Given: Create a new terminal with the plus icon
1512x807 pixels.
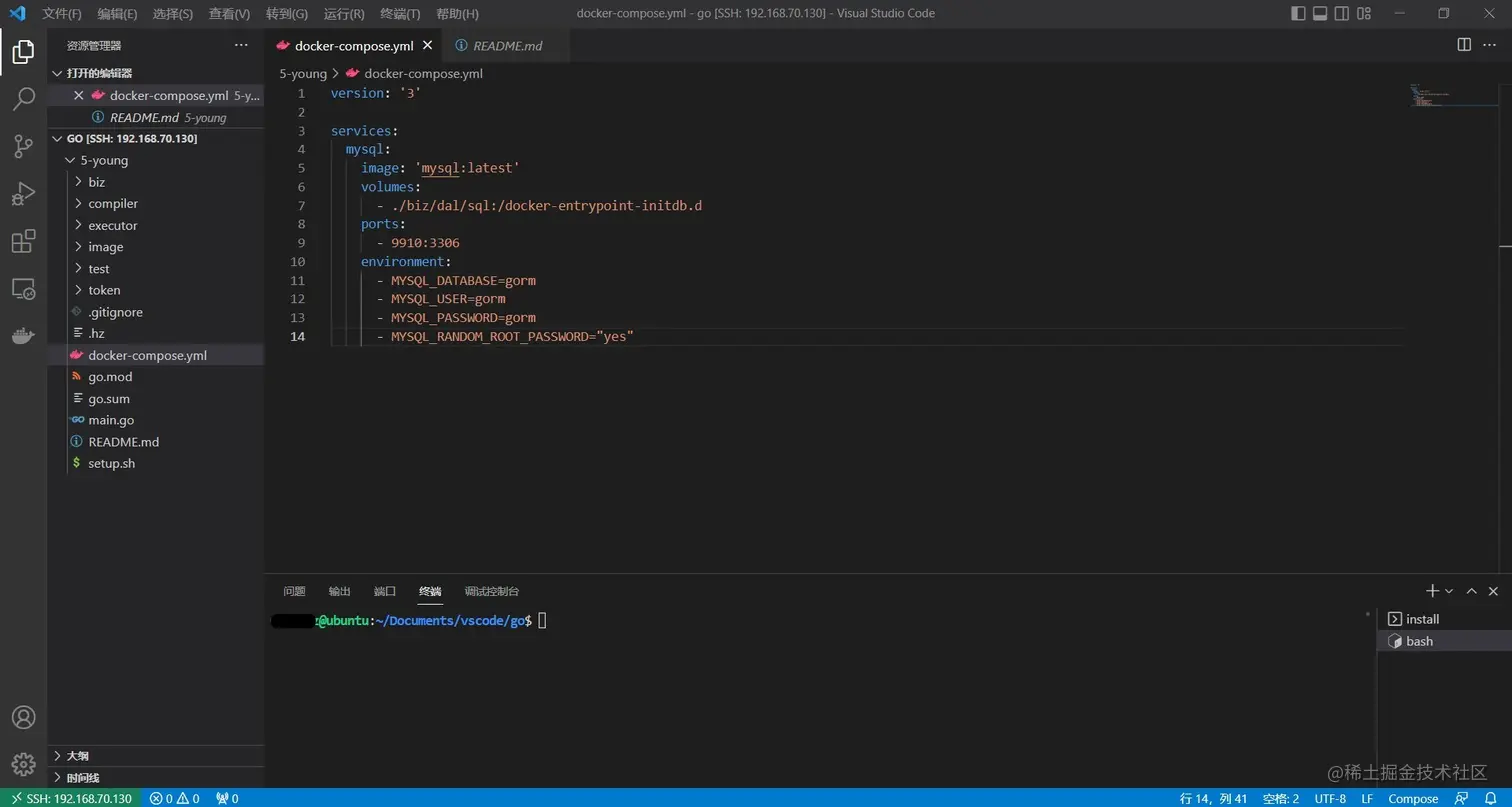Looking at the screenshot, I should (x=1432, y=591).
